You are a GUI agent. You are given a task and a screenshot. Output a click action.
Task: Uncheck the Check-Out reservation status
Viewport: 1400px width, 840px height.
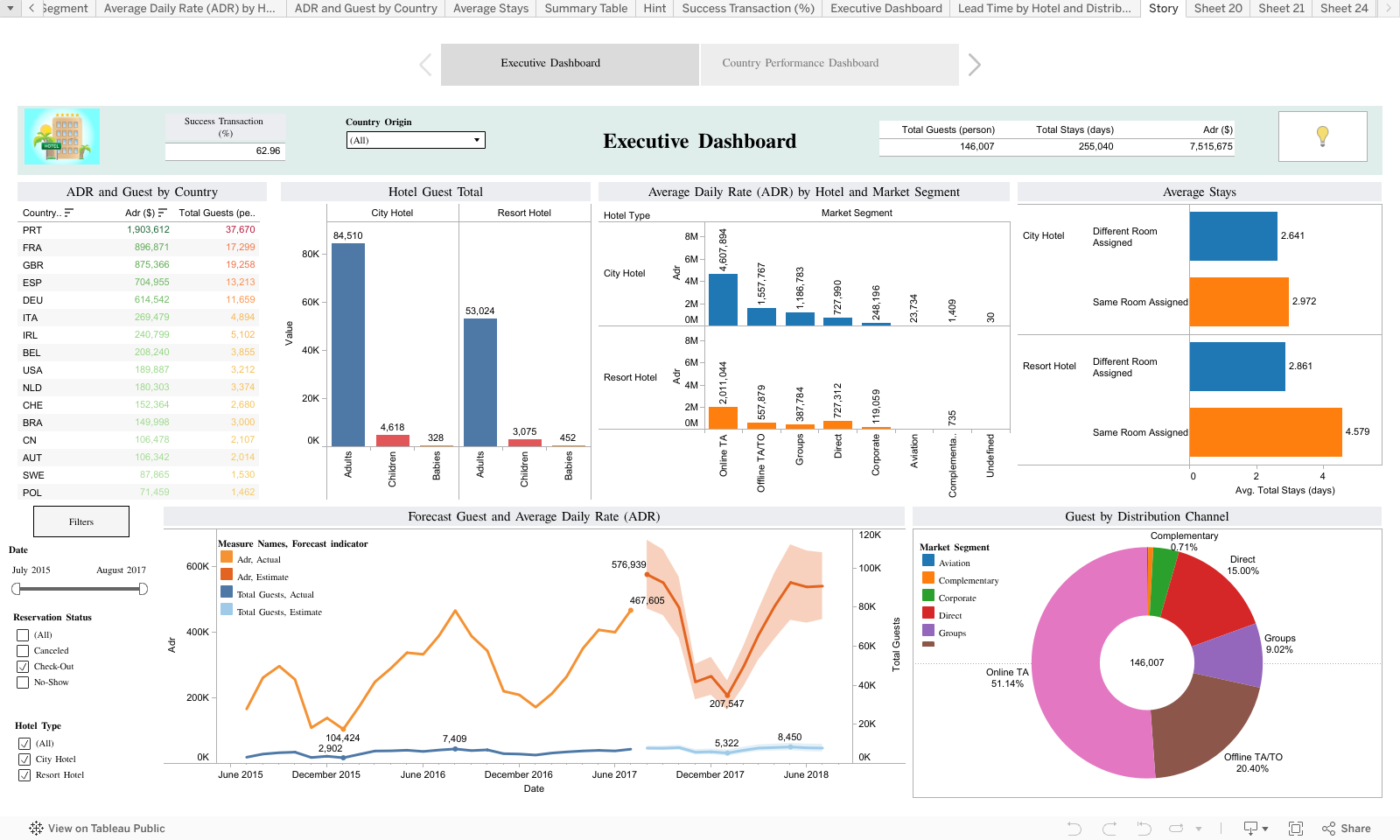[23, 667]
